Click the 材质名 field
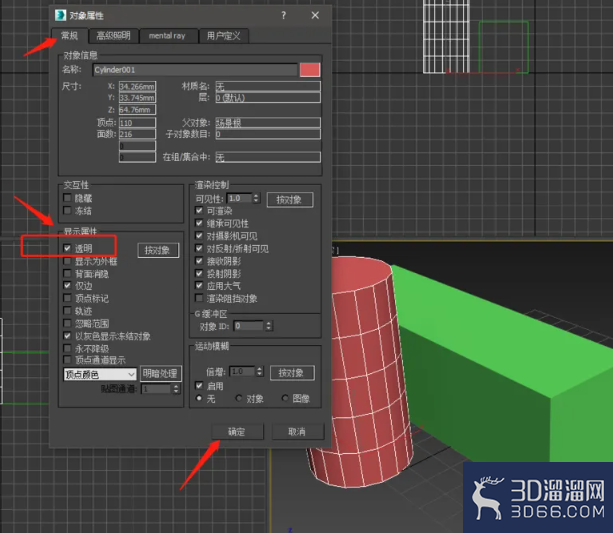 [268, 86]
